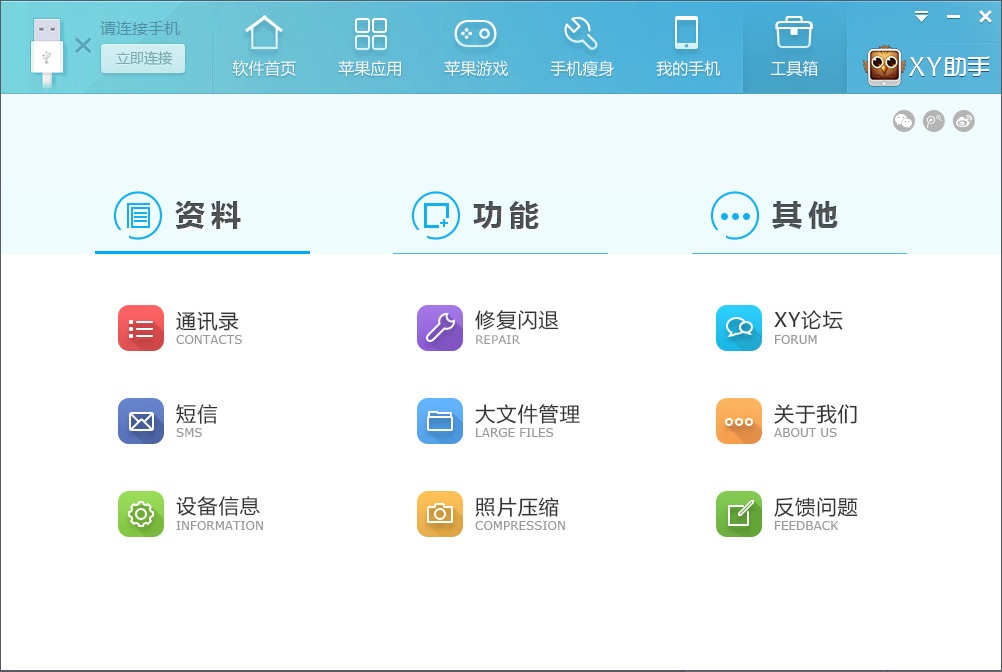
Task: Open the Weibo share icon
Action: coord(963,121)
